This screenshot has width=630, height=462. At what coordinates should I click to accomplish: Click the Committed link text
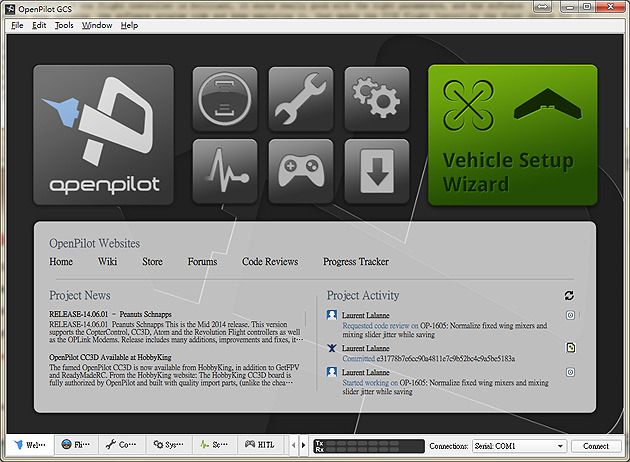[358, 358]
